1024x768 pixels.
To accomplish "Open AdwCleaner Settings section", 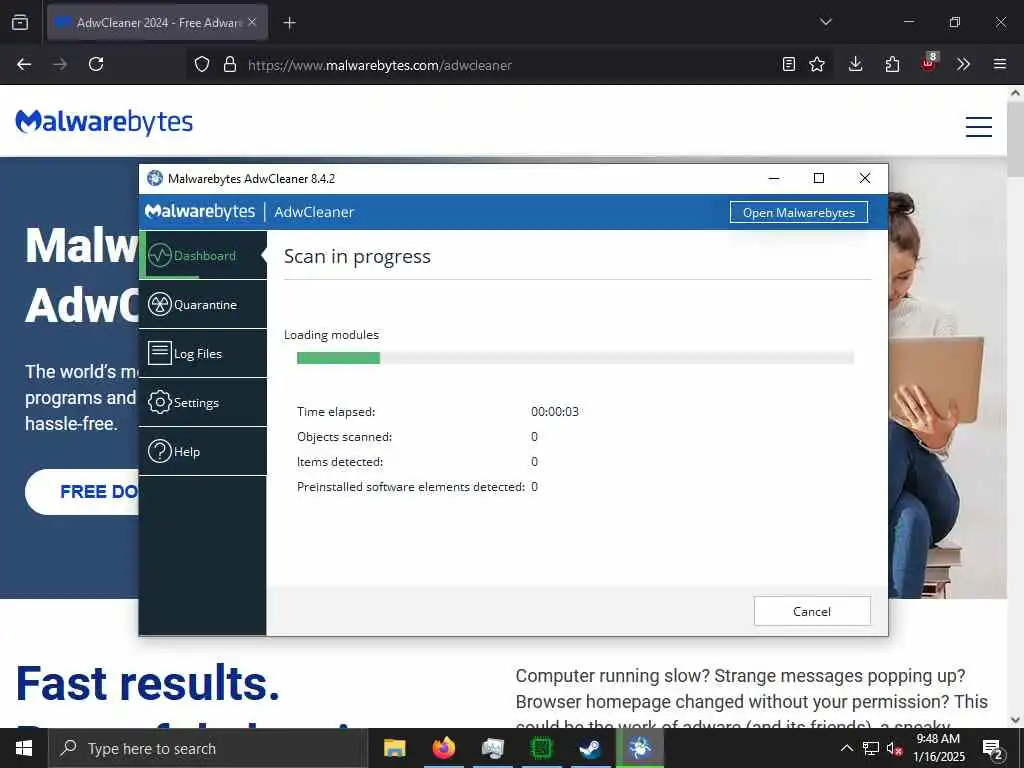I will [202, 402].
